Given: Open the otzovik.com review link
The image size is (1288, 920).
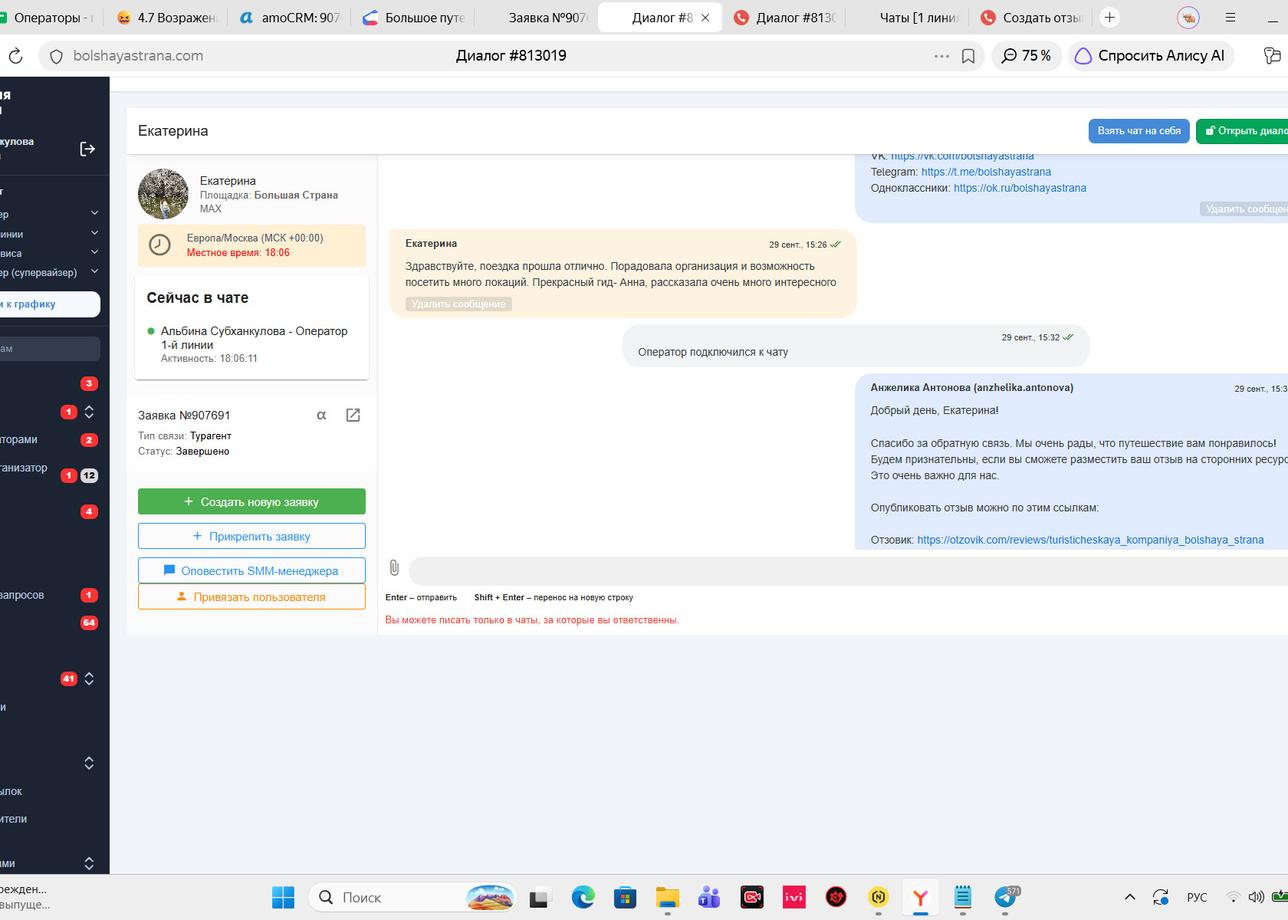Looking at the screenshot, I should coord(1090,540).
